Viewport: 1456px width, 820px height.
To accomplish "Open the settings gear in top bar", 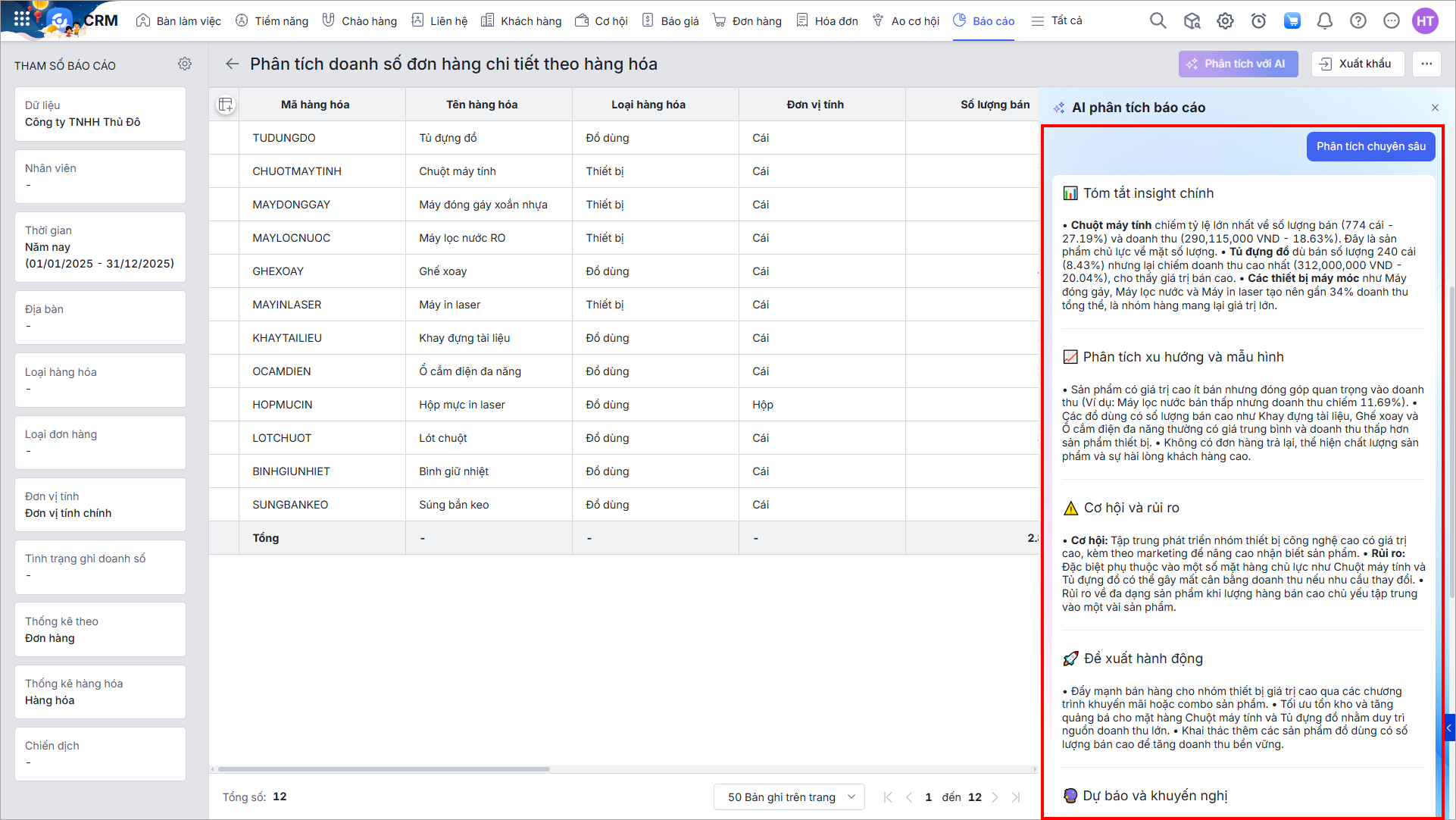I will click(x=1225, y=20).
